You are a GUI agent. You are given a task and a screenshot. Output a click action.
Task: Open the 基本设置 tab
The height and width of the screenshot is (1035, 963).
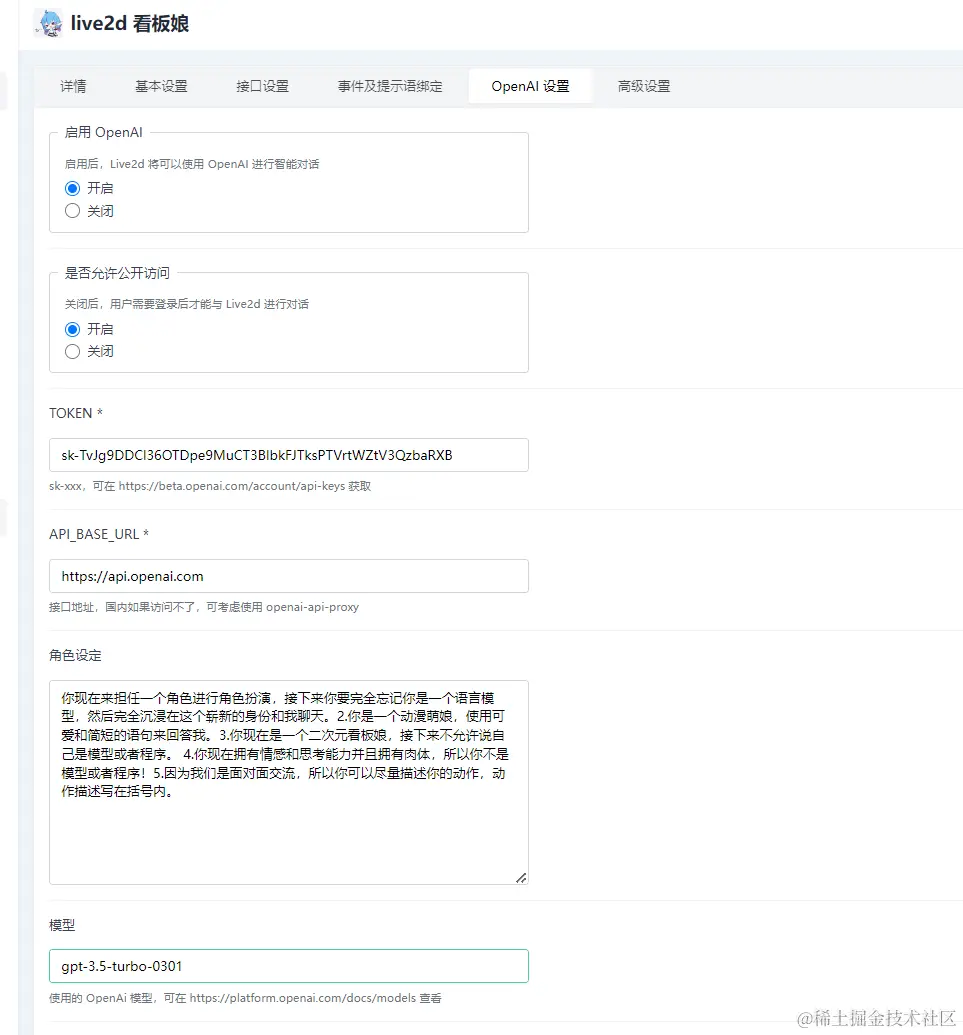tap(160, 86)
